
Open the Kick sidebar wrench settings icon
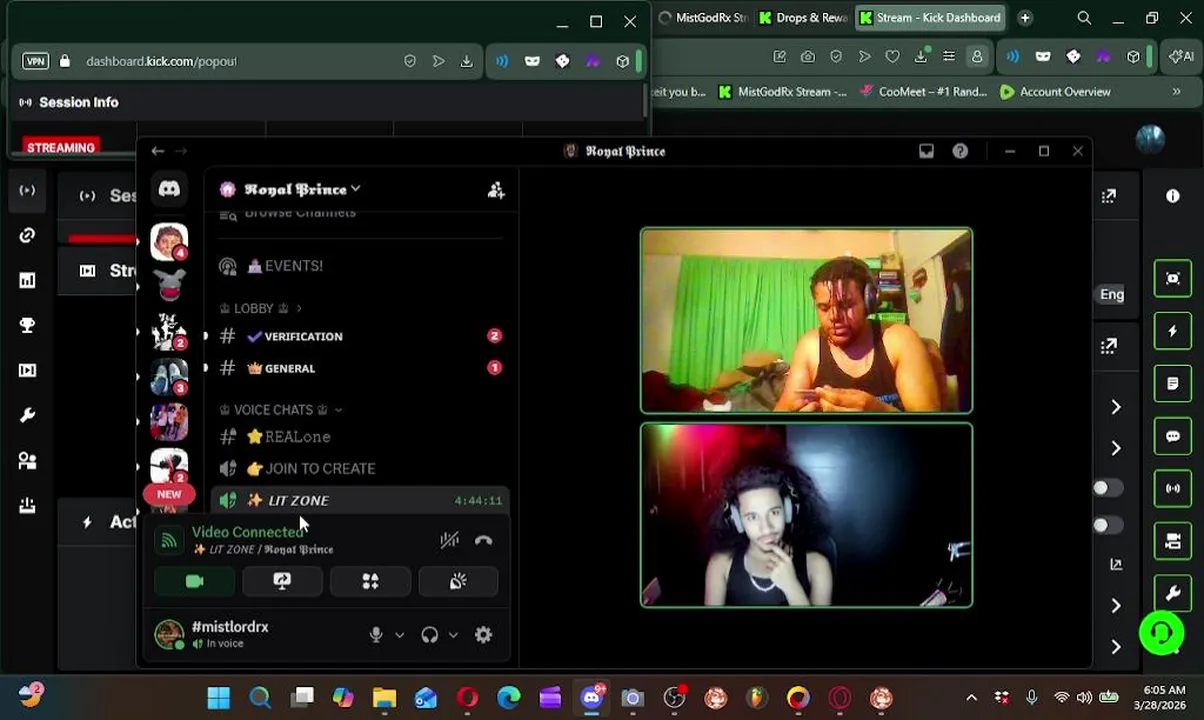click(x=27, y=416)
